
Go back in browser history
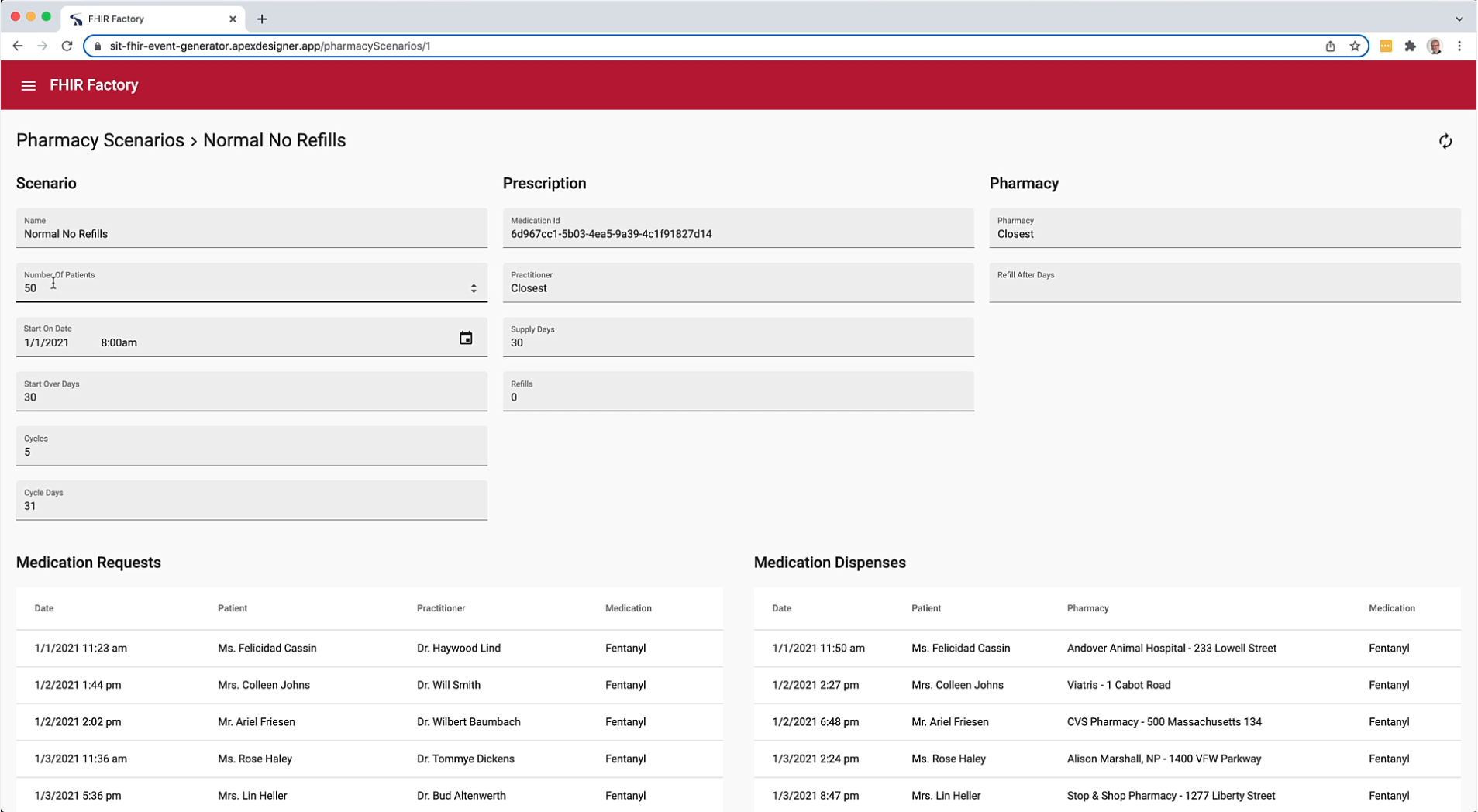pyautogui.click(x=17, y=46)
